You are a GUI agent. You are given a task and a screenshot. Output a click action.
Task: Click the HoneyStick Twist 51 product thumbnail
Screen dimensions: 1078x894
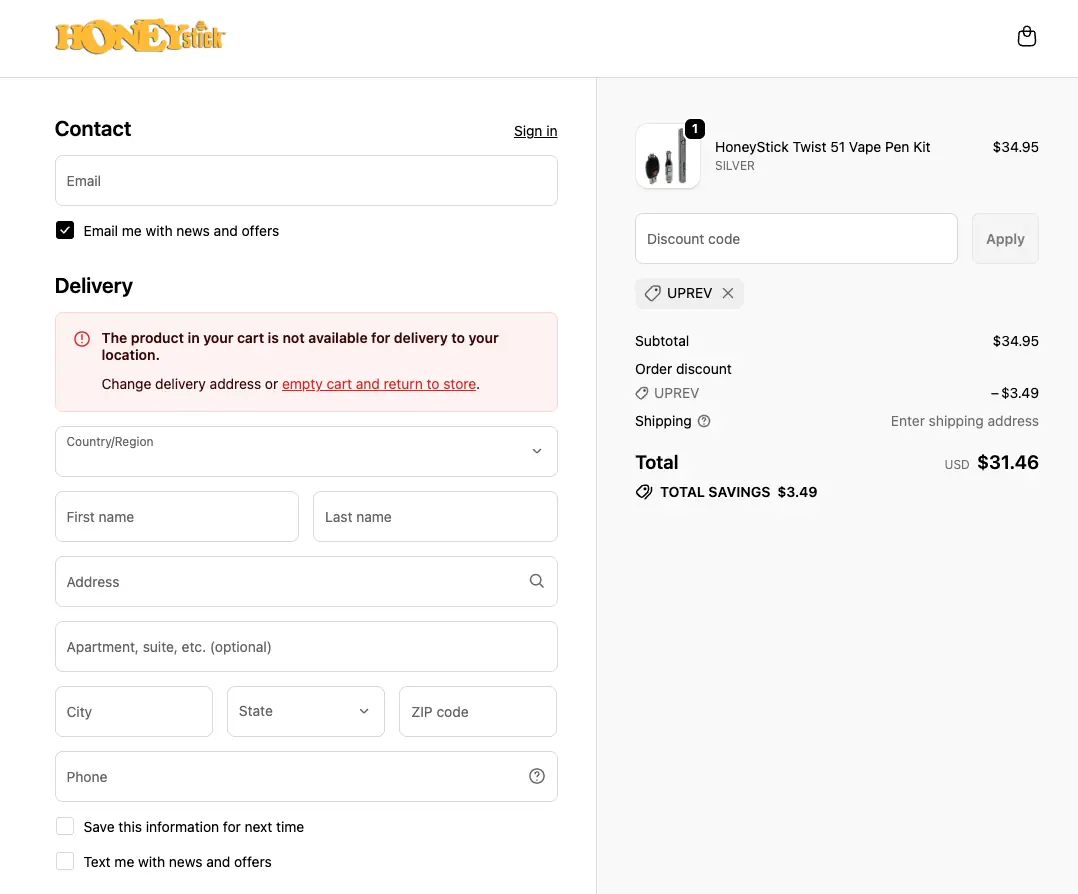point(668,157)
